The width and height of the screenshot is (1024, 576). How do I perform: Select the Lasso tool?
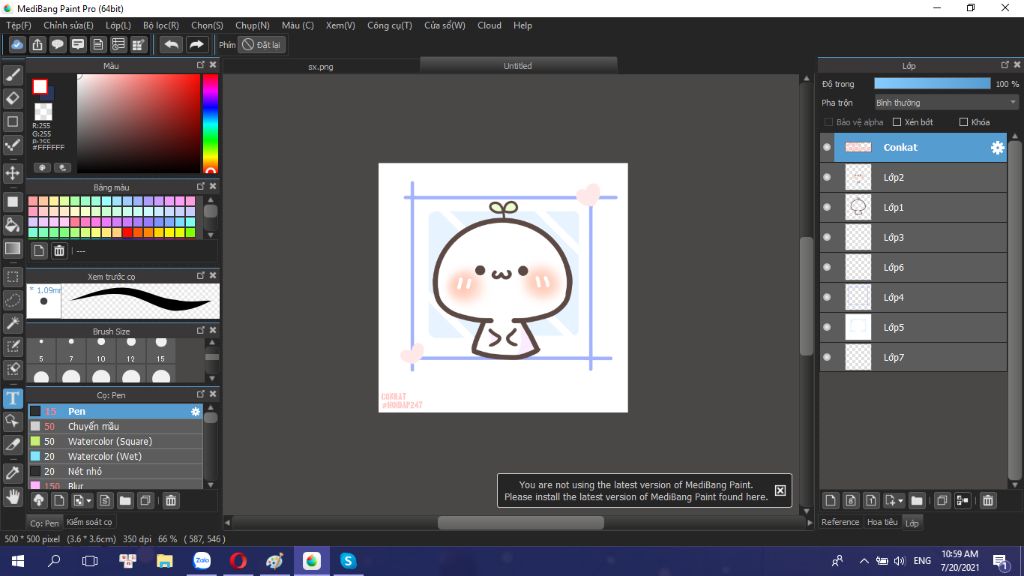coord(12,300)
